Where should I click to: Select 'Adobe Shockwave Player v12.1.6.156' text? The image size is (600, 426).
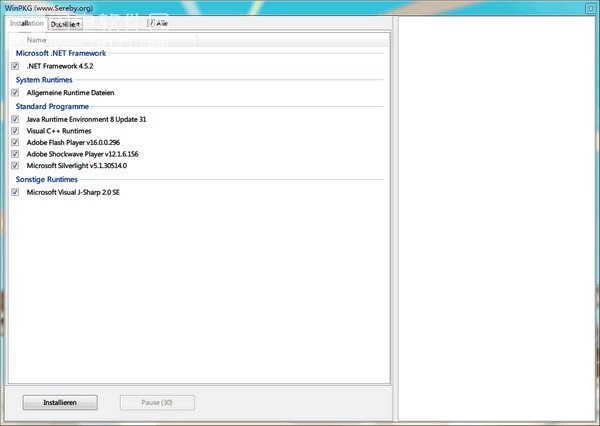point(82,154)
